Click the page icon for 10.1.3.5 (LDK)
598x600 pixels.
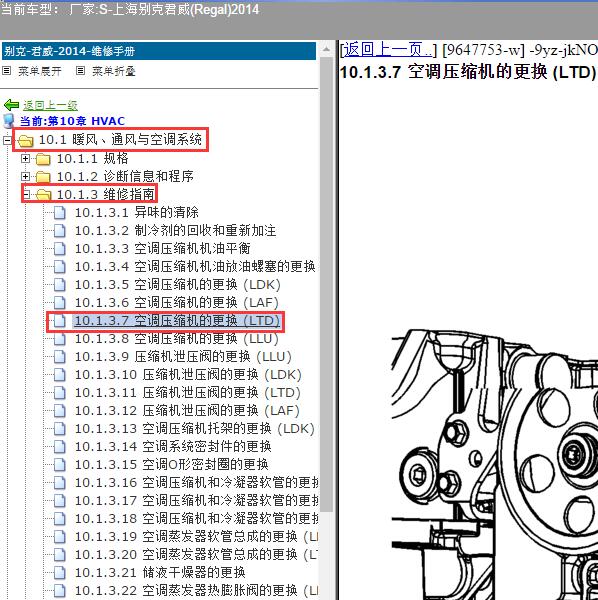tap(59, 284)
